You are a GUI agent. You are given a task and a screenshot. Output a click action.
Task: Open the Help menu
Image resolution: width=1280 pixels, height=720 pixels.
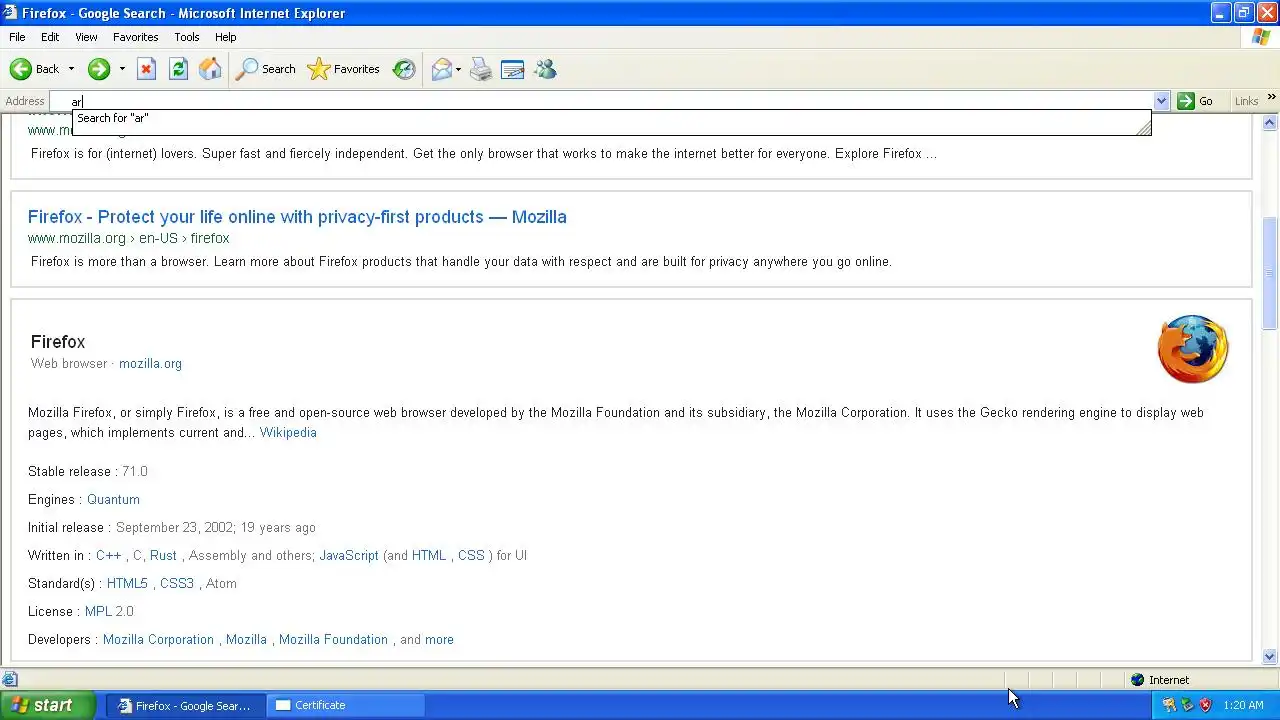[226, 37]
